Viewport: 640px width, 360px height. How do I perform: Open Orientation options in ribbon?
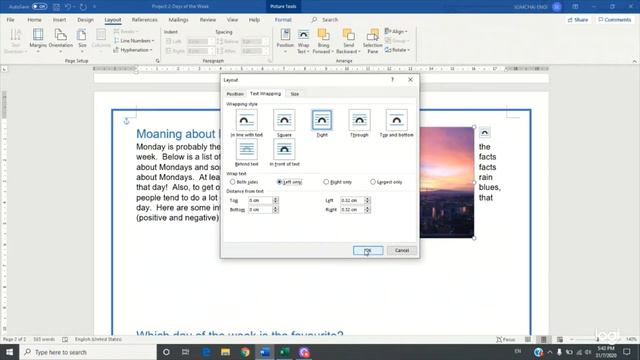pos(61,41)
